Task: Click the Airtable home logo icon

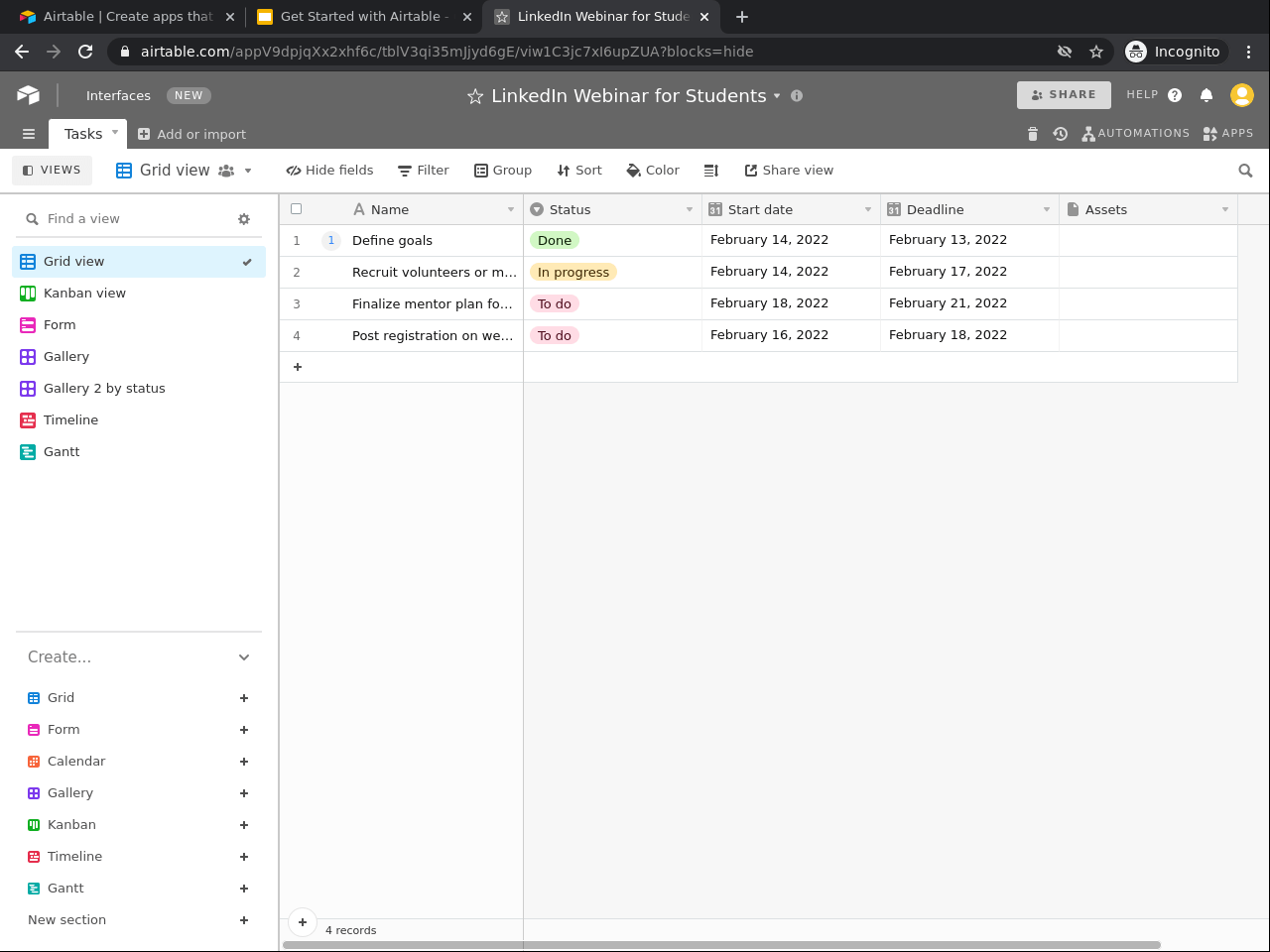Action: point(28,95)
